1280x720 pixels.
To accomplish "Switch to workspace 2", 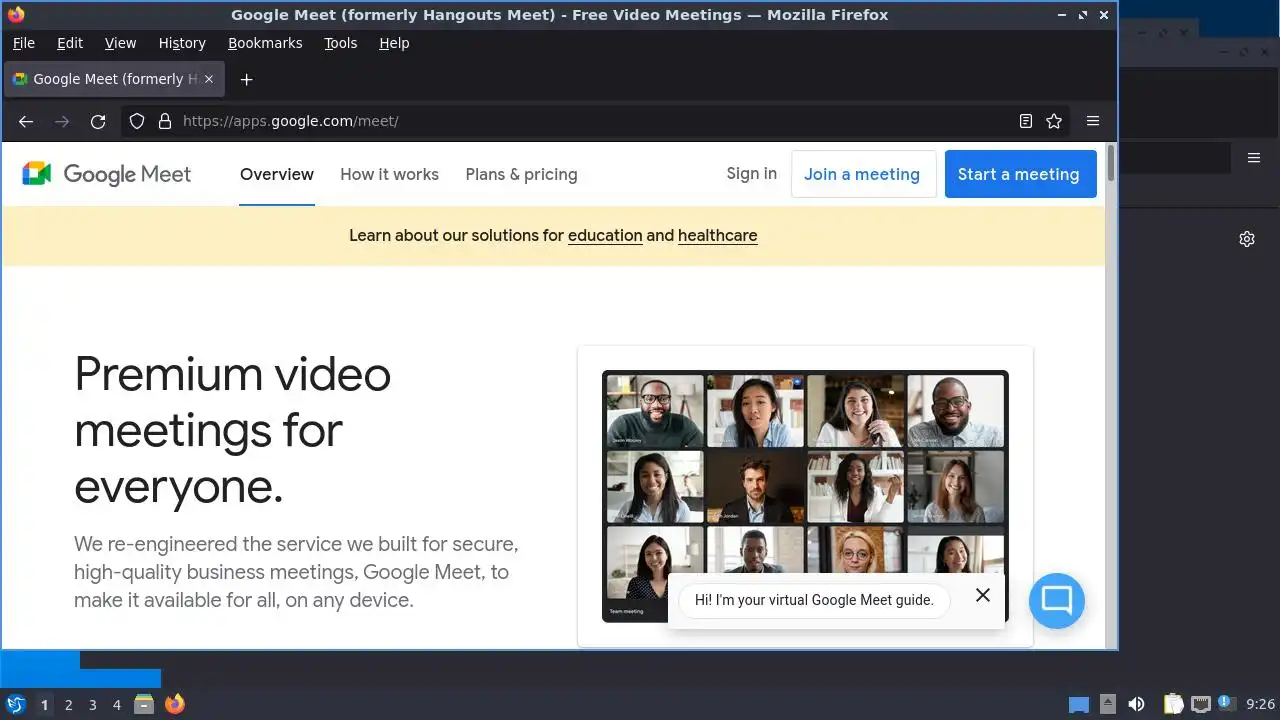I will [x=69, y=705].
